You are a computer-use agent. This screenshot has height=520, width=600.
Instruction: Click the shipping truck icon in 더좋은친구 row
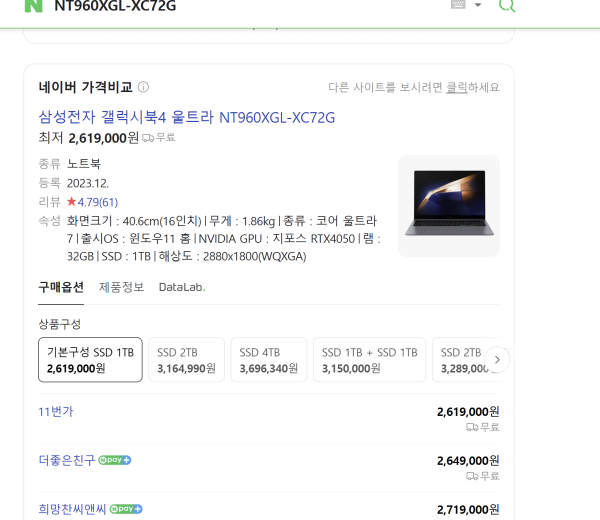click(472, 476)
